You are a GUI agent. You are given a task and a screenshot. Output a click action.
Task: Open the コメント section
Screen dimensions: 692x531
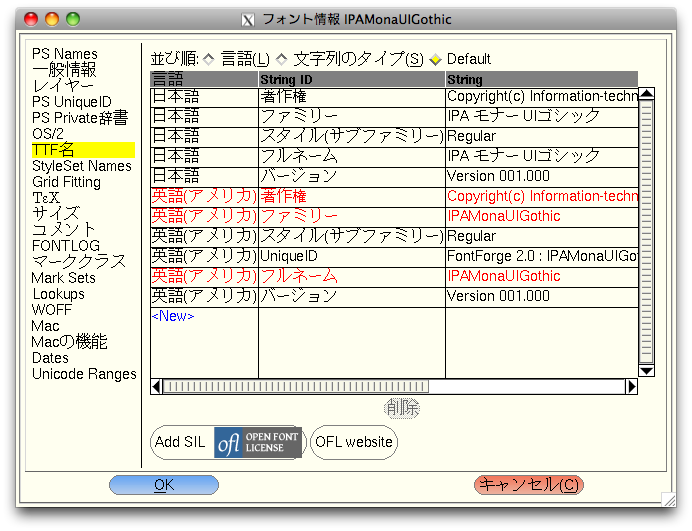tap(64, 230)
